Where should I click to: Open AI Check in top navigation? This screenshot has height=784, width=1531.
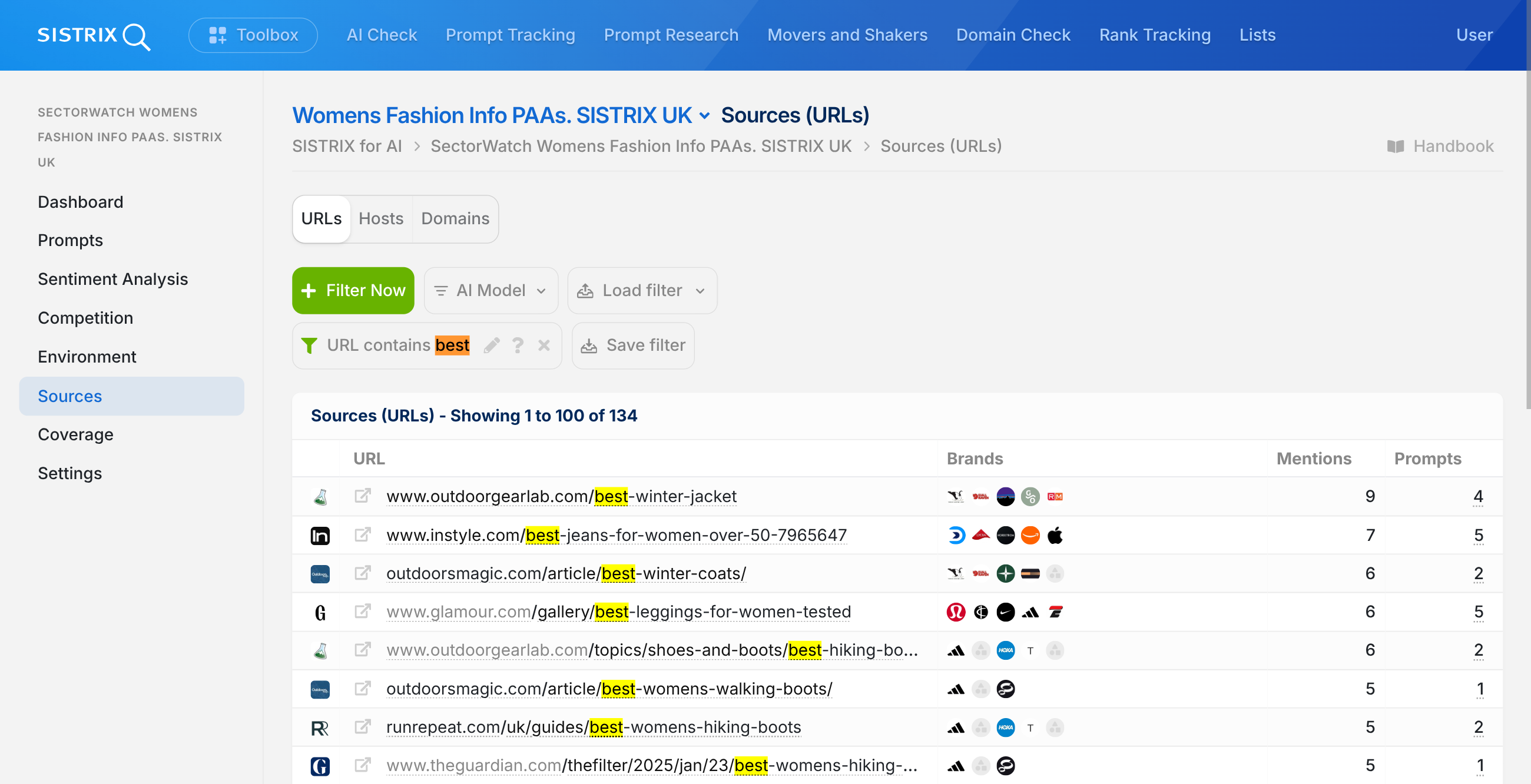pyautogui.click(x=382, y=35)
